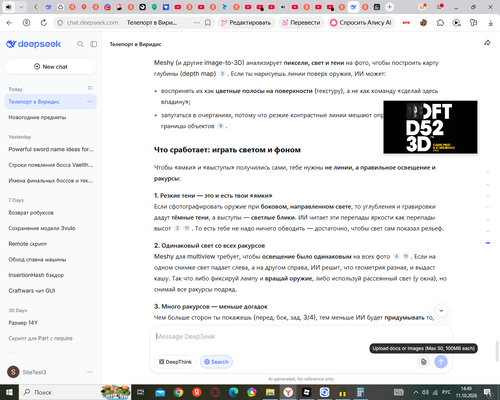Toggle DeepThink mode

point(175,362)
